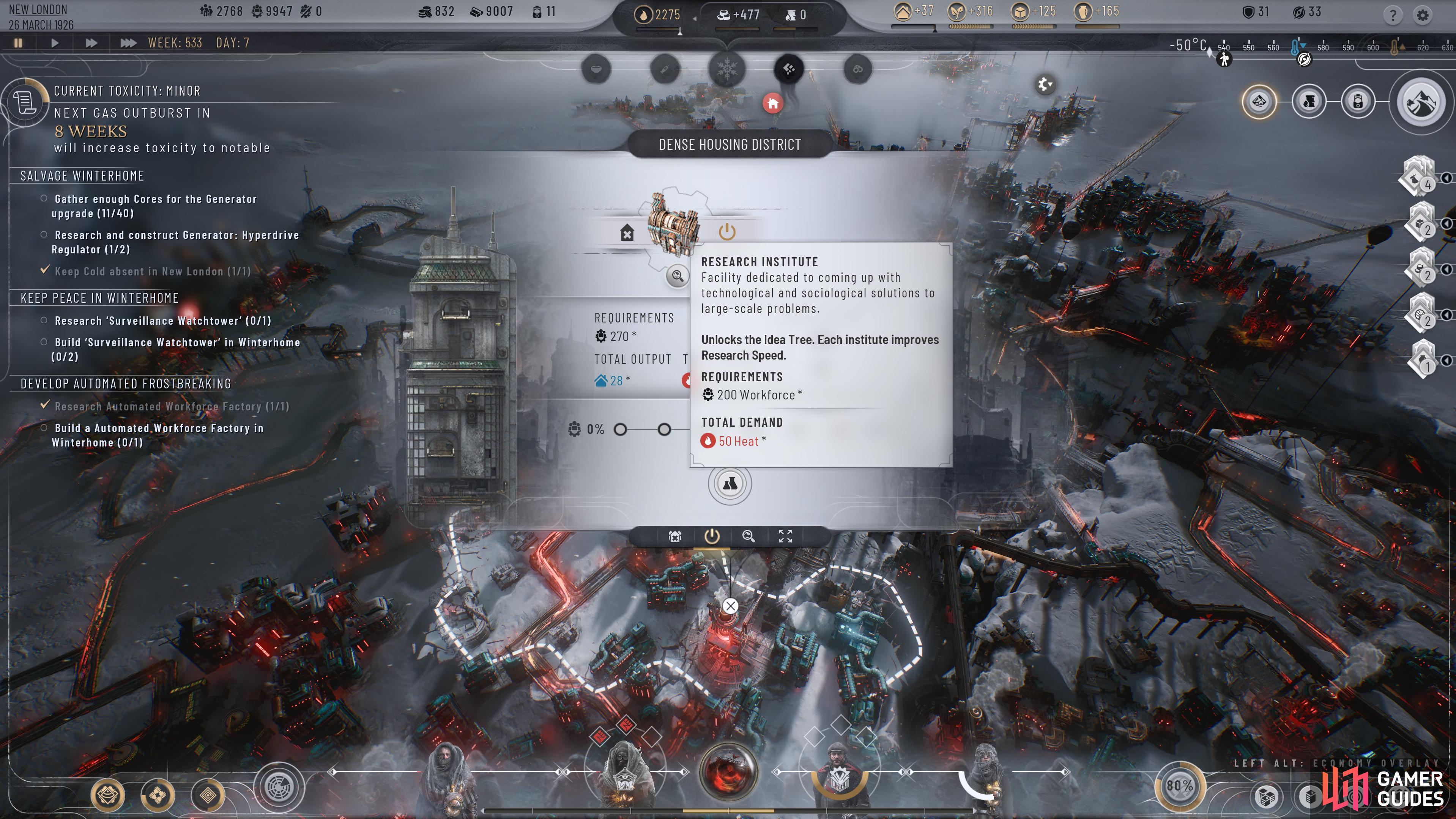1456x819 pixels.
Task: Close district selection via the X marker
Action: (730, 606)
